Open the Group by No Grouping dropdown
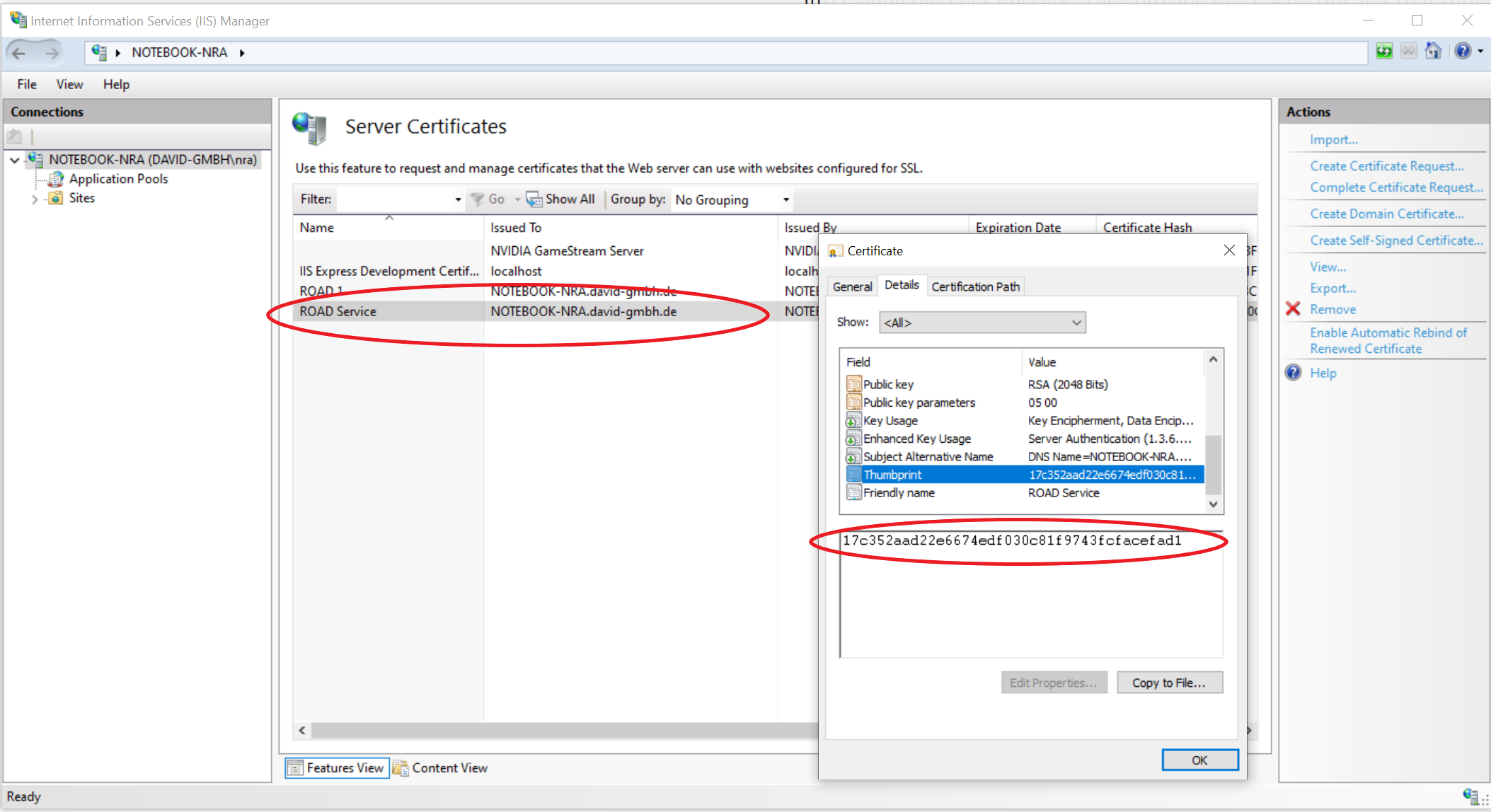 (732, 200)
